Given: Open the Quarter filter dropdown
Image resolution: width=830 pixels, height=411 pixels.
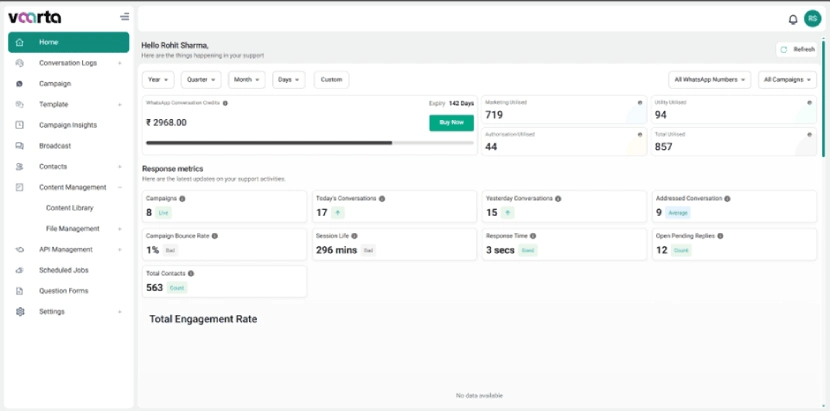Looking at the screenshot, I should (x=201, y=79).
